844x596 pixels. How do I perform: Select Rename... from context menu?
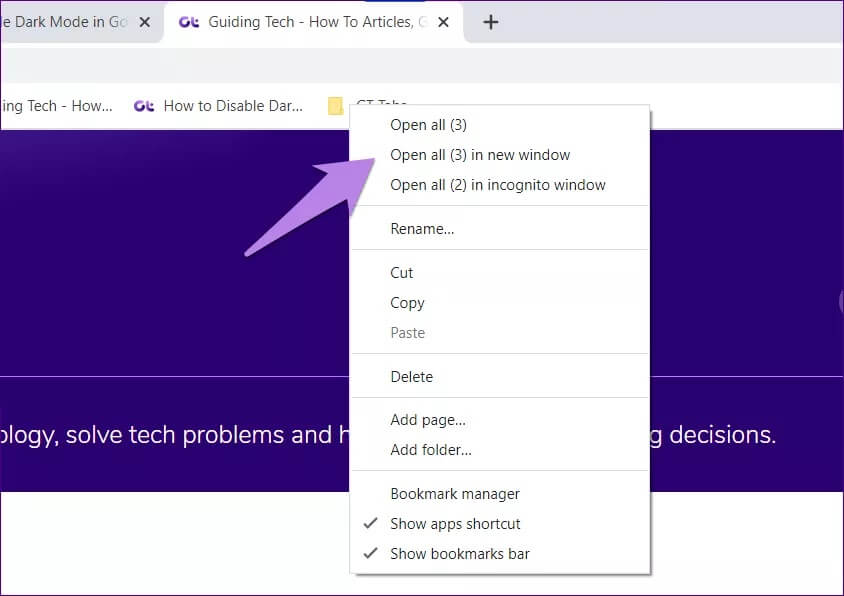tap(500, 229)
